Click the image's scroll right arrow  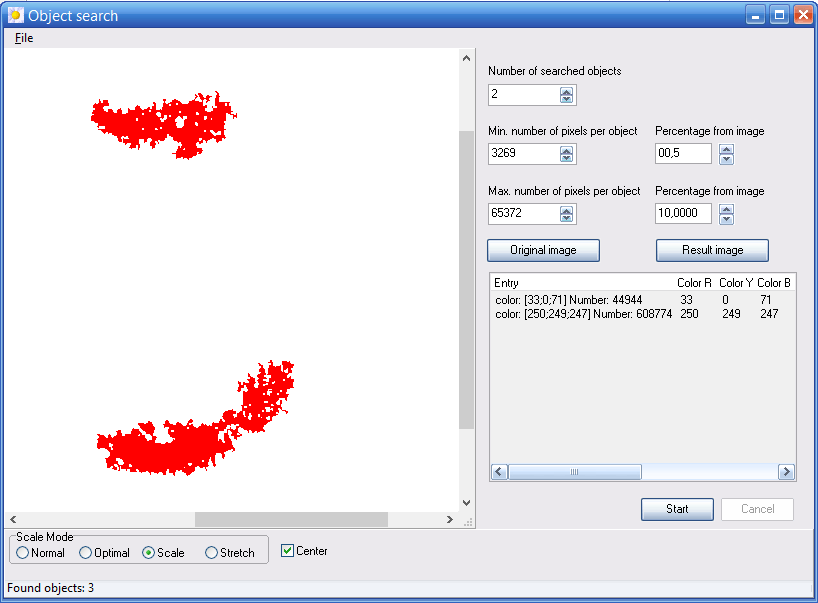tap(450, 520)
